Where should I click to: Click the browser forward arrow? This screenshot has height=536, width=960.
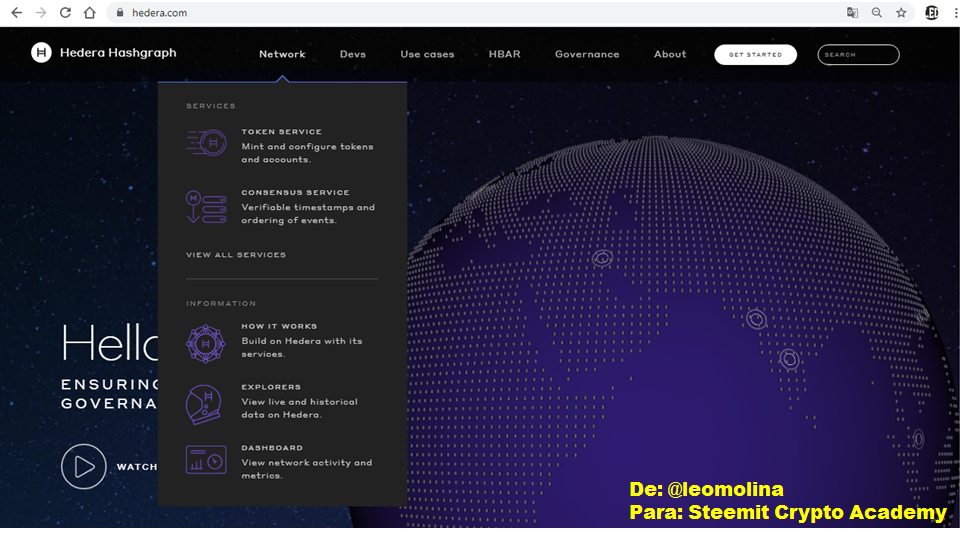(41, 12)
